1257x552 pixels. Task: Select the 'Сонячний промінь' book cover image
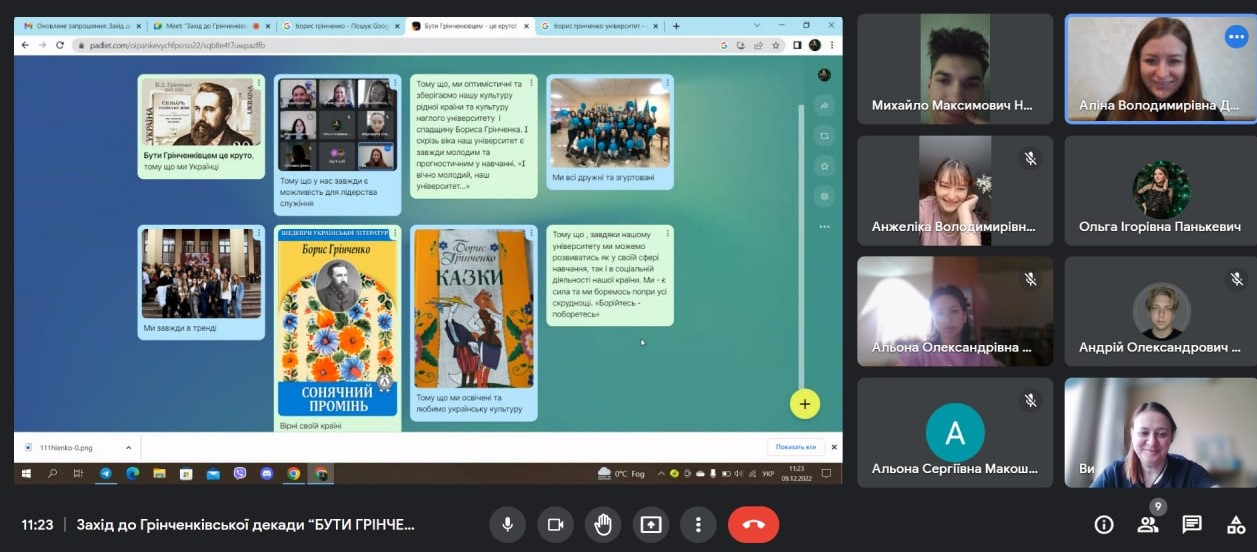(x=337, y=326)
